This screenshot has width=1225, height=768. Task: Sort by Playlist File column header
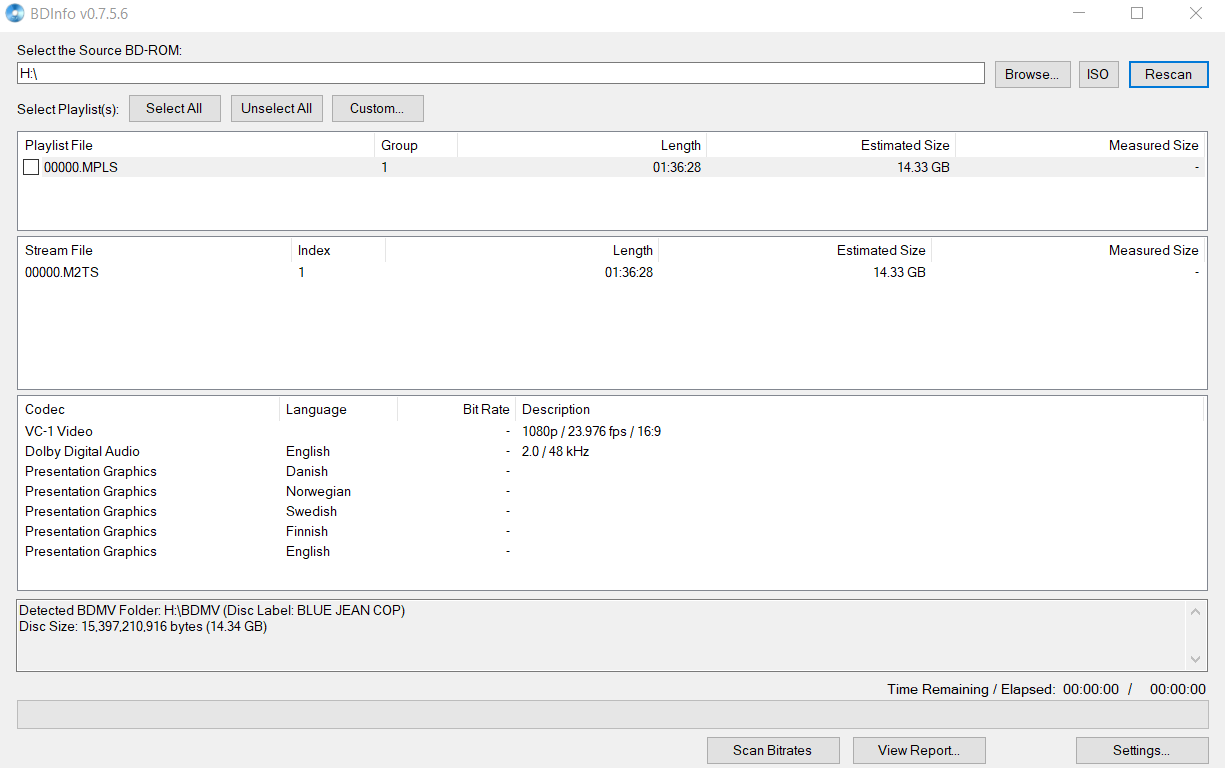click(x=196, y=145)
